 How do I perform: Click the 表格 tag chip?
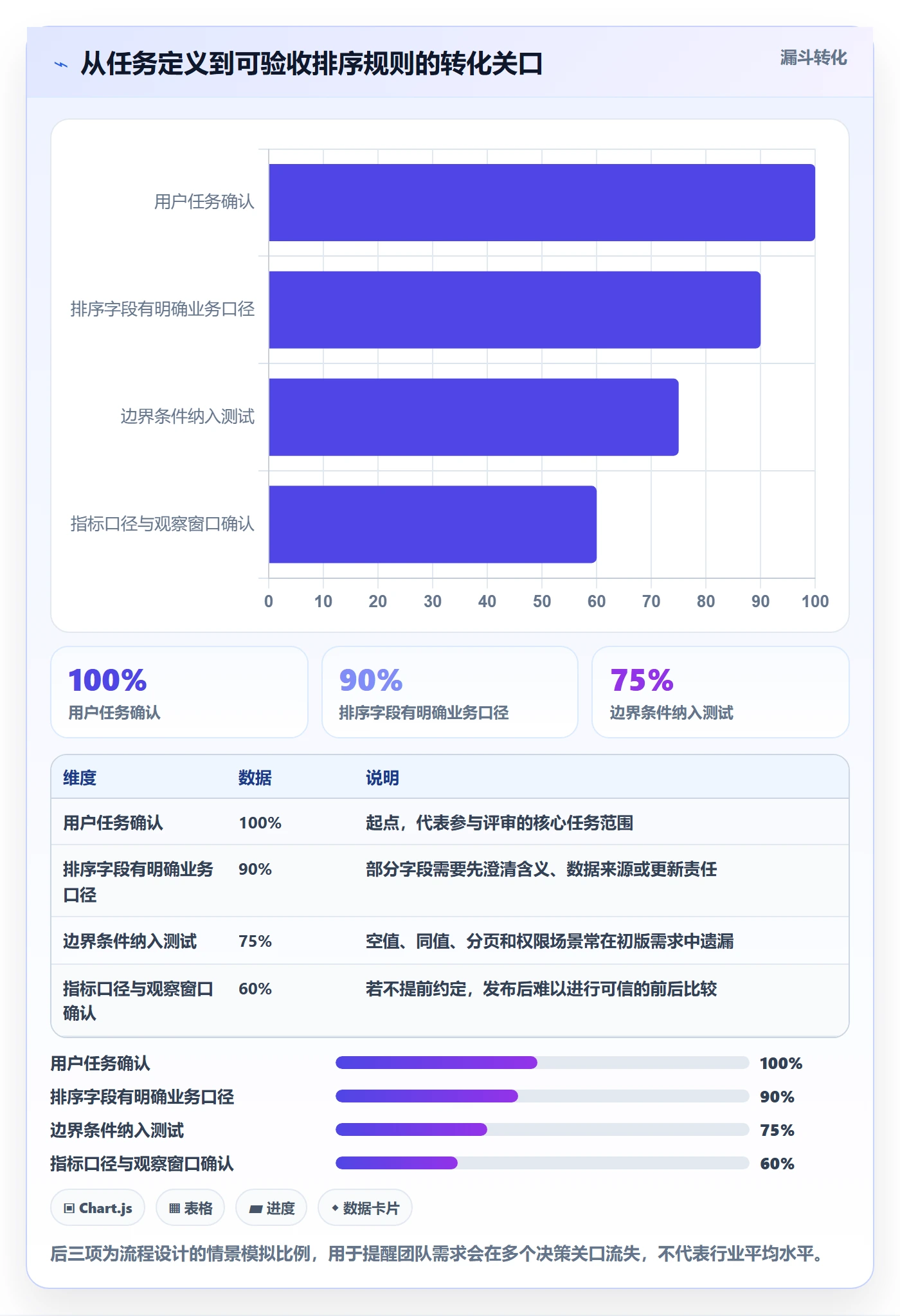point(190,1208)
